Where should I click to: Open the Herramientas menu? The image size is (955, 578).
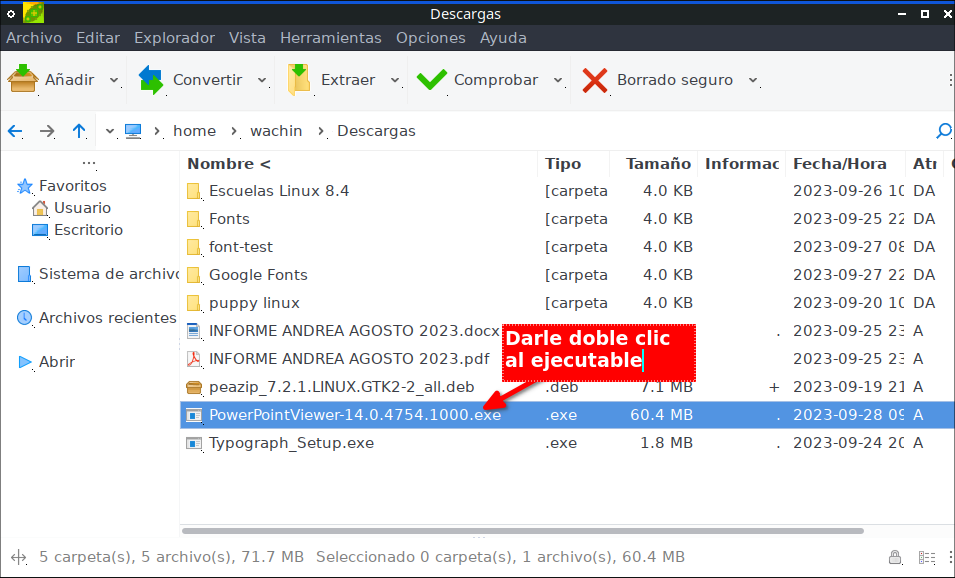click(x=331, y=38)
